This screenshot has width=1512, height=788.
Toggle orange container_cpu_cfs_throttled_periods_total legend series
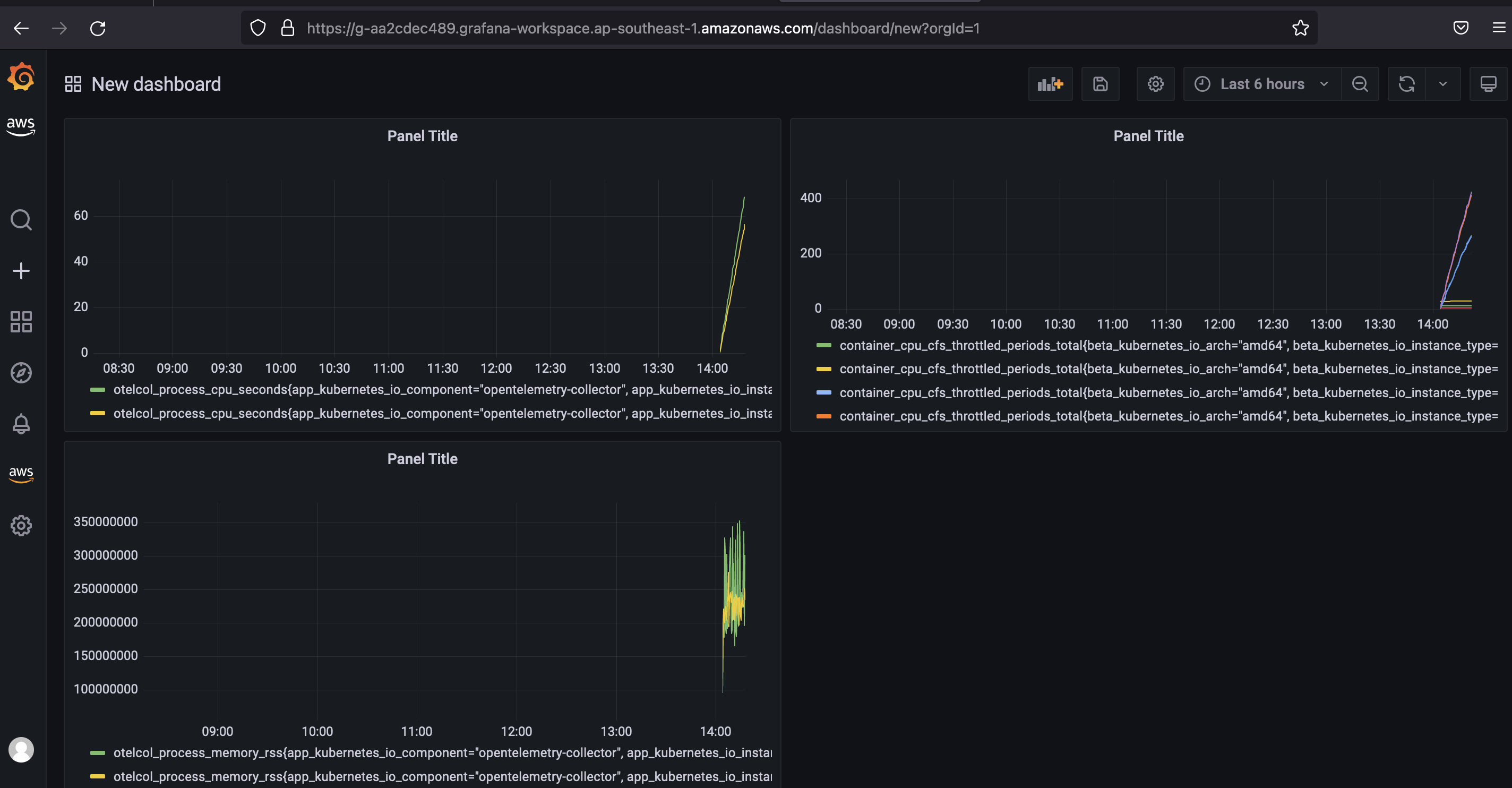click(x=1169, y=416)
